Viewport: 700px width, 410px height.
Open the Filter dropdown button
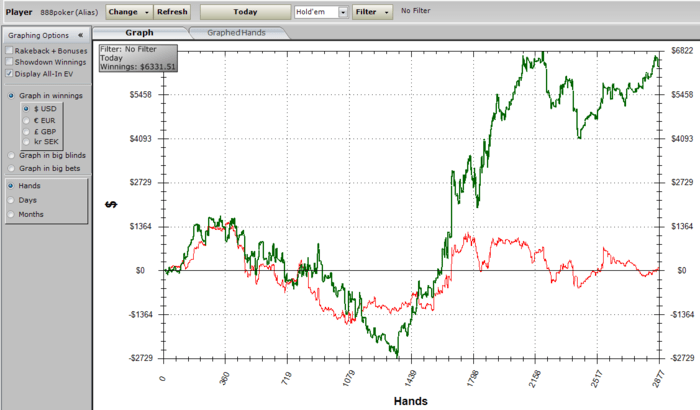(x=372, y=12)
